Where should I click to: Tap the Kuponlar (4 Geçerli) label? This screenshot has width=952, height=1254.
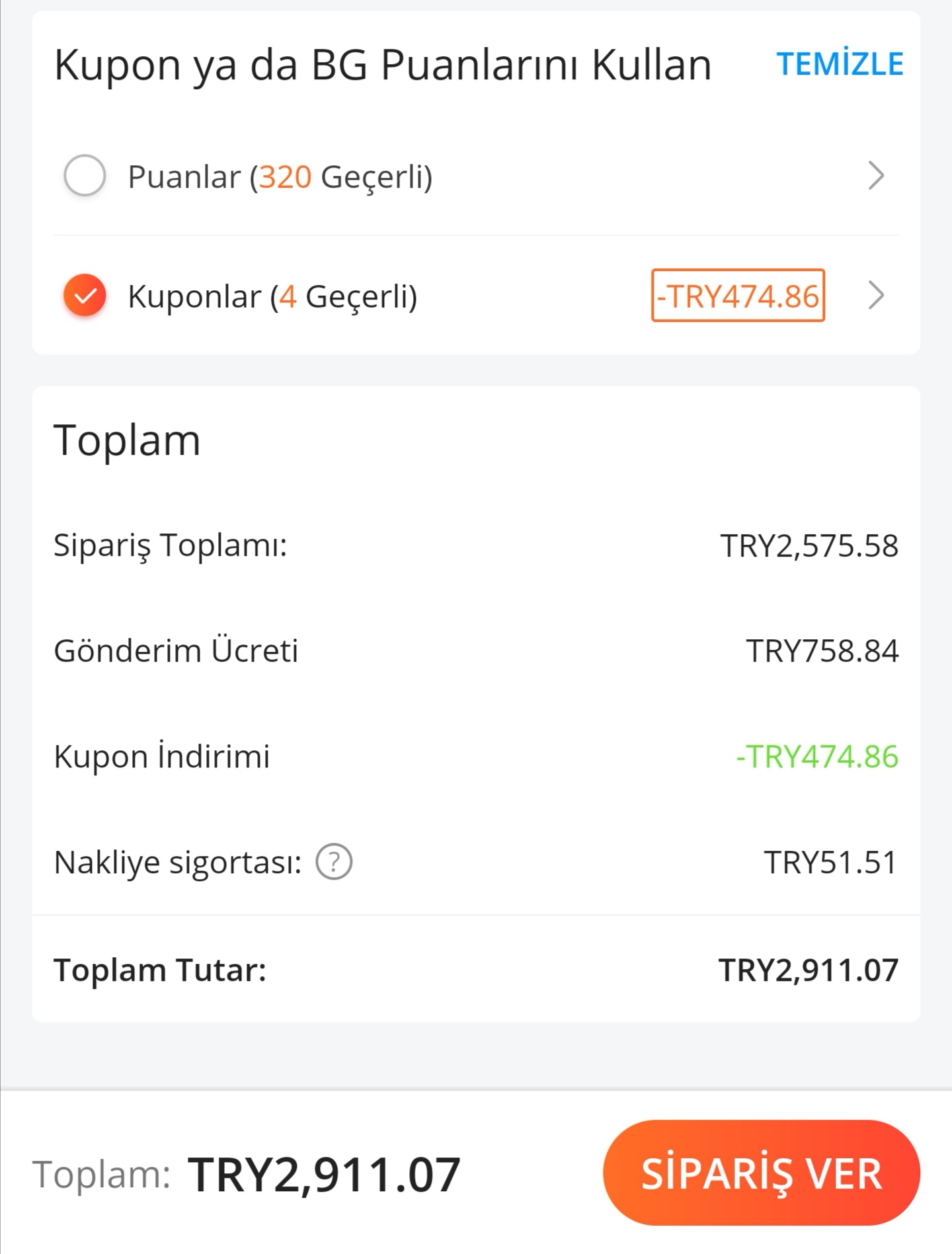[x=272, y=296]
